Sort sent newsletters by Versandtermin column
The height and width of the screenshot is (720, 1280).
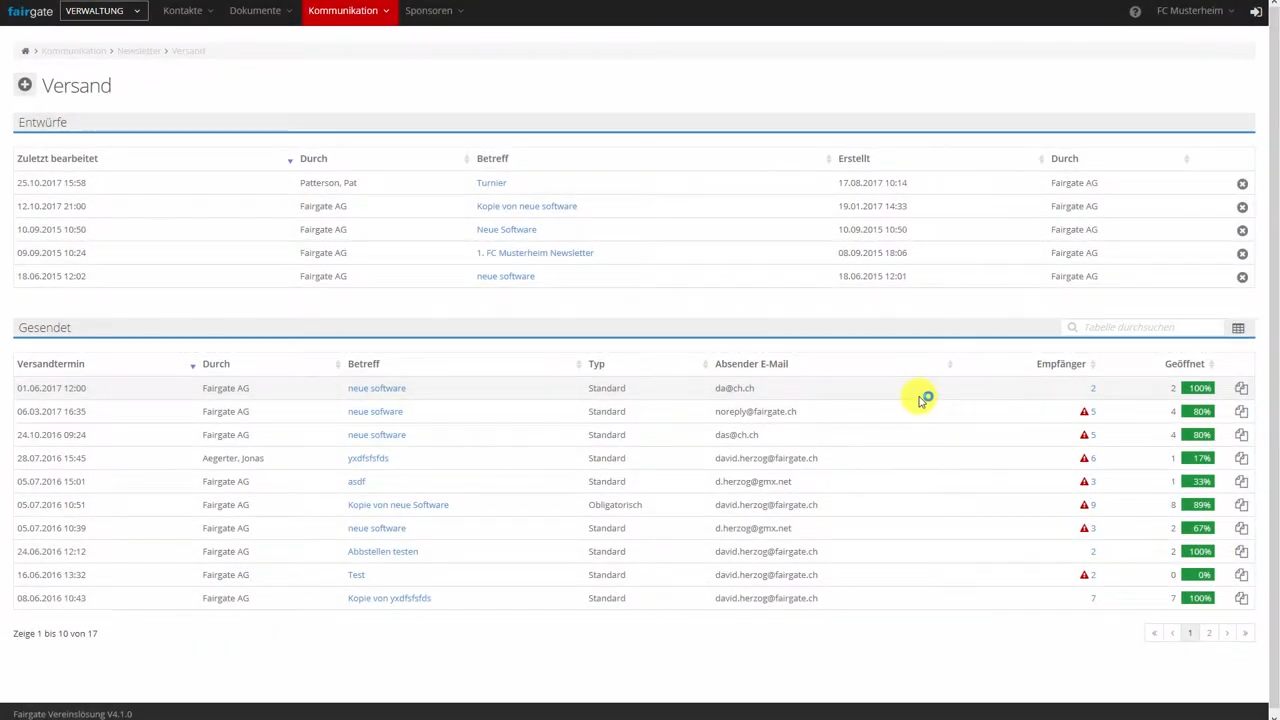pos(51,364)
